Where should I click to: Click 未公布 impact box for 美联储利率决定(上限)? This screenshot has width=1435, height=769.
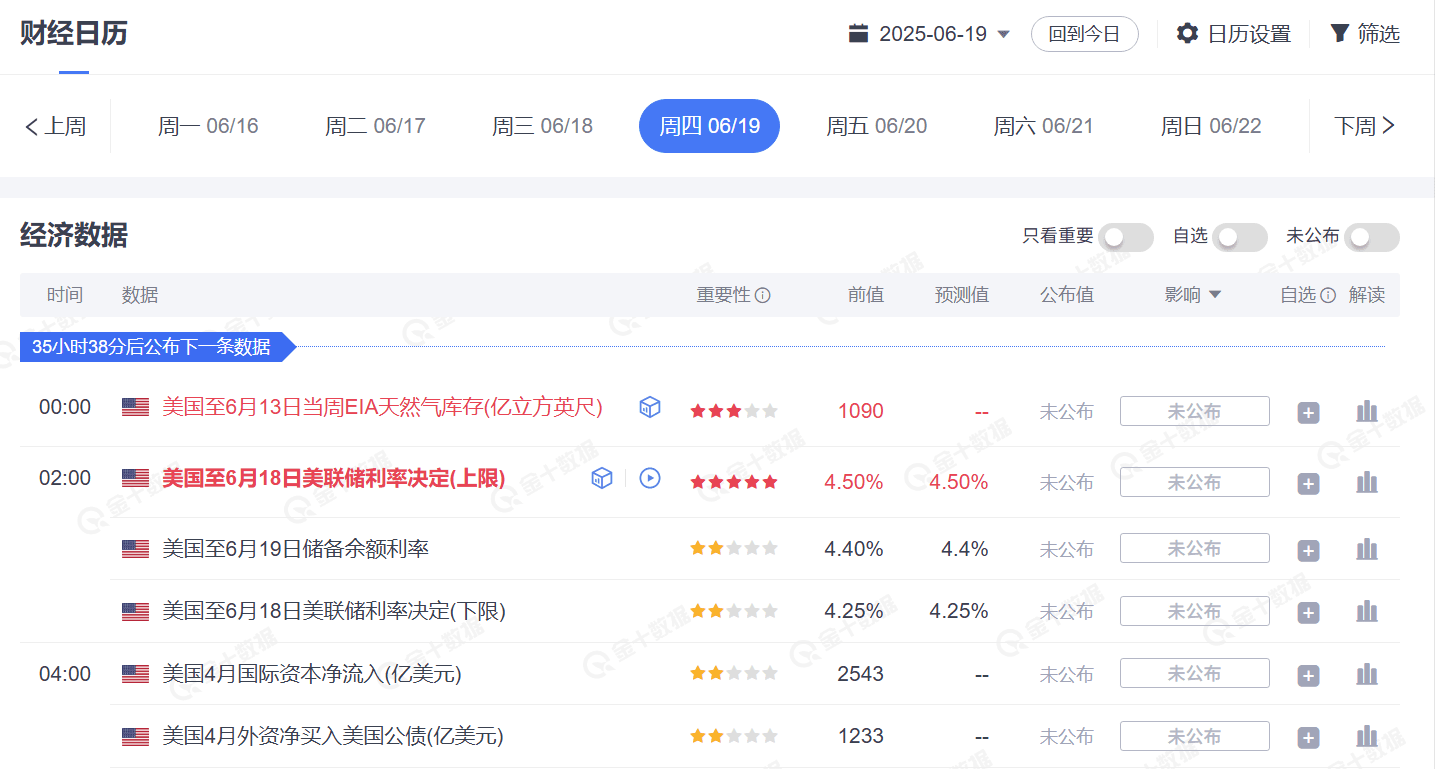pos(1195,482)
